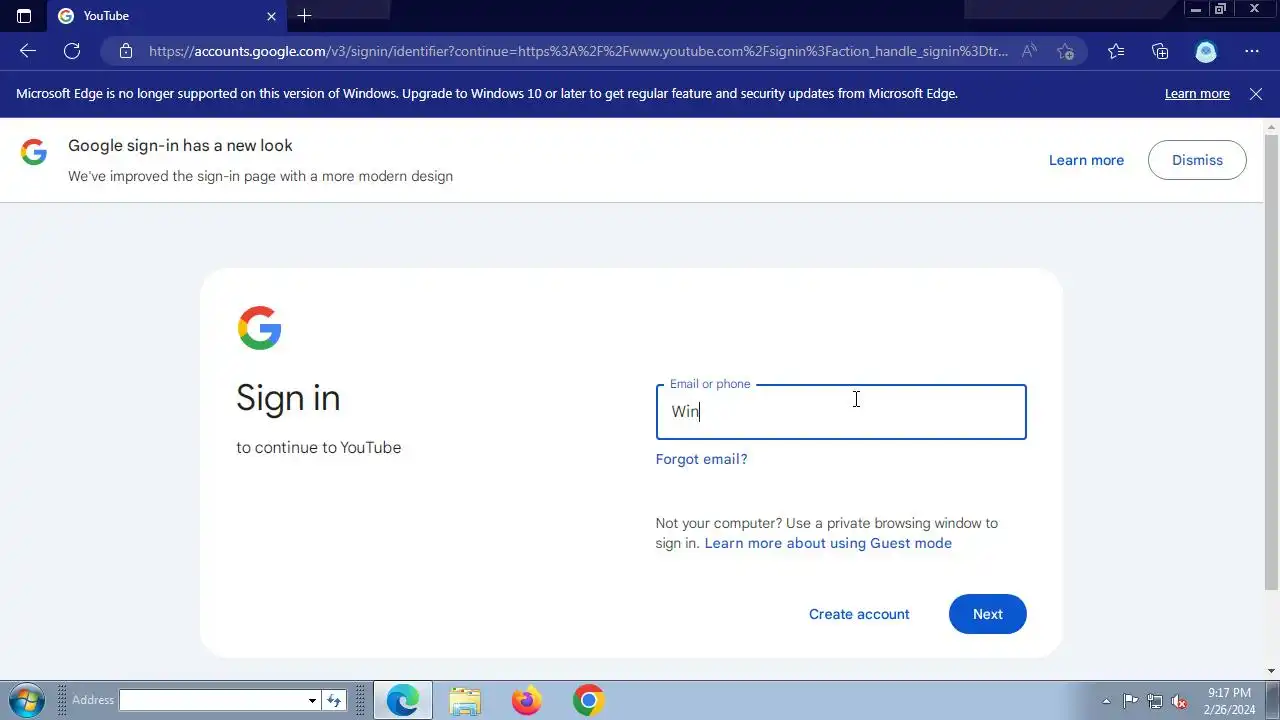The width and height of the screenshot is (1280, 720).
Task: Open the Favorites list icon
Action: (1116, 51)
